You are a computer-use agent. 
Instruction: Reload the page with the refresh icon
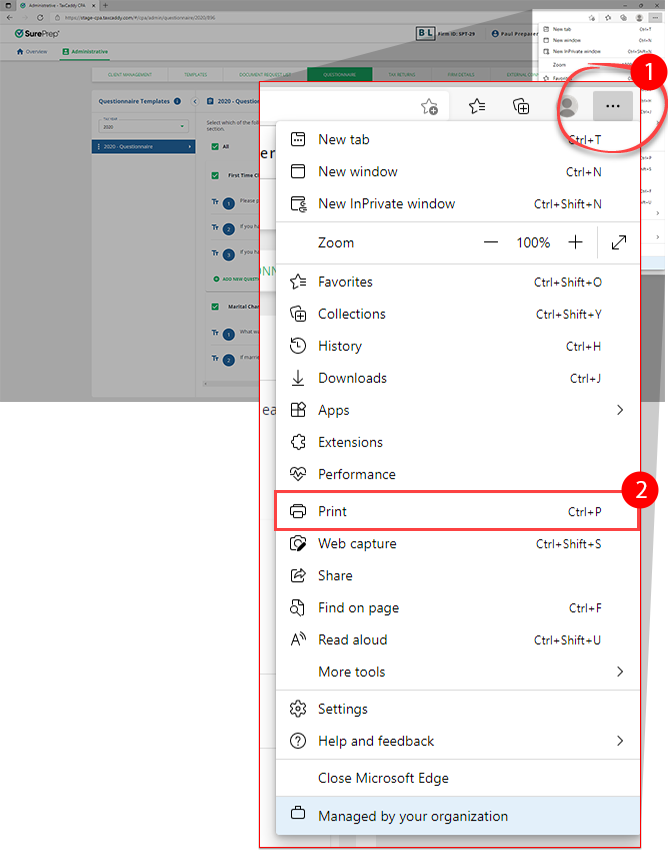[x=40, y=17]
